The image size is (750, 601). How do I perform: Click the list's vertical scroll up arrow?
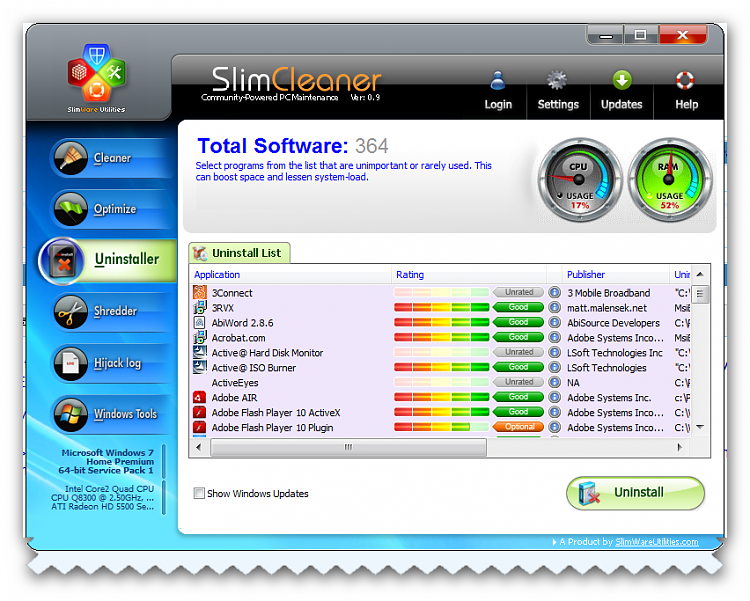(x=700, y=275)
